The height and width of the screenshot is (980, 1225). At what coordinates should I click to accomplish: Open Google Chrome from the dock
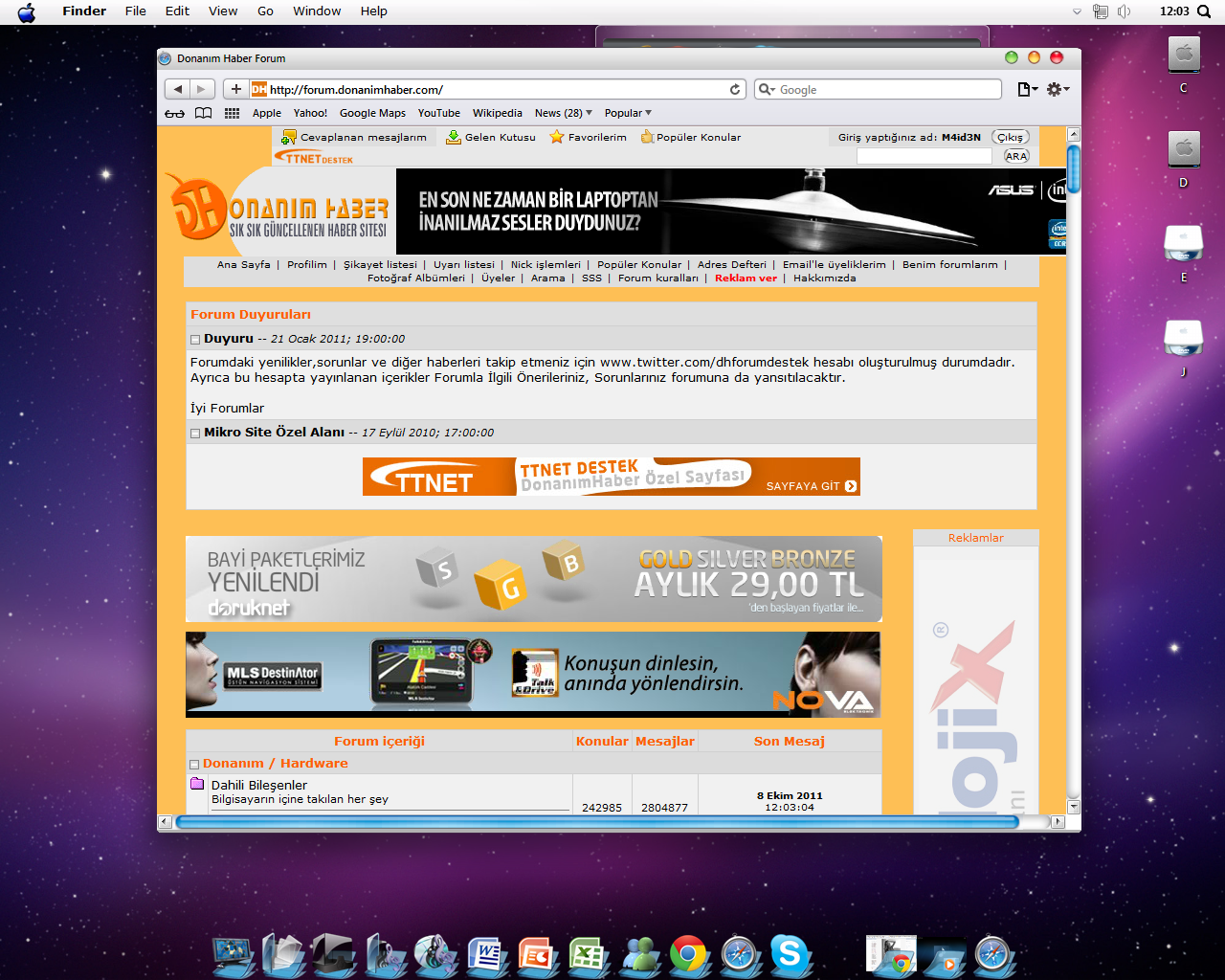click(688, 954)
